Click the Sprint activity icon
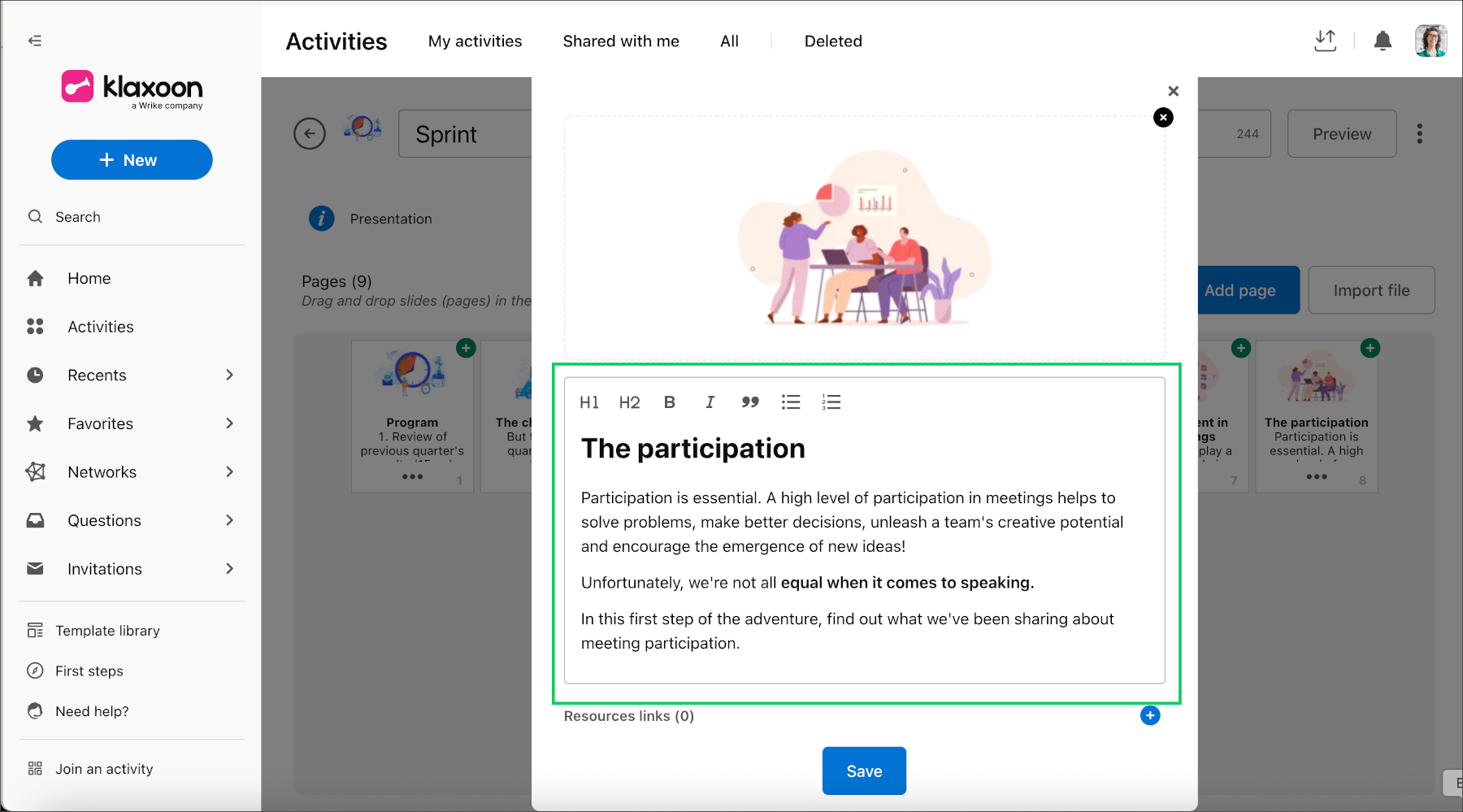The height and width of the screenshot is (812, 1463). (362, 128)
